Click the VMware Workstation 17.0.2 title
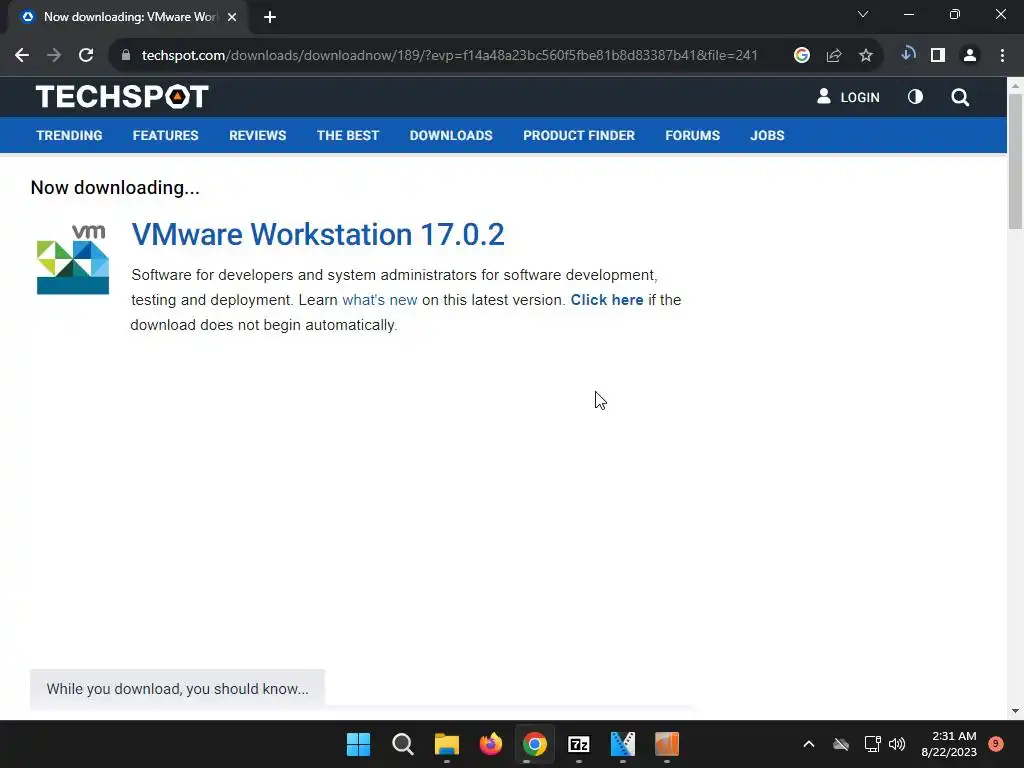Viewport: 1024px width, 768px height. tap(318, 234)
